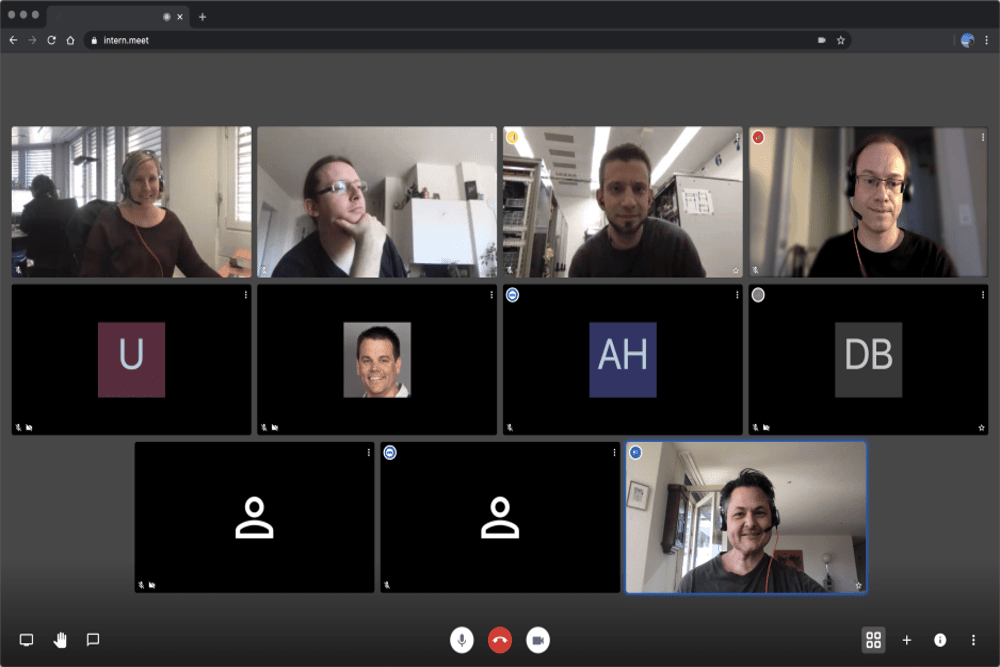The height and width of the screenshot is (667, 1000).
Task: Start screen sharing with the monitor icon
Action: click(26, 640)
